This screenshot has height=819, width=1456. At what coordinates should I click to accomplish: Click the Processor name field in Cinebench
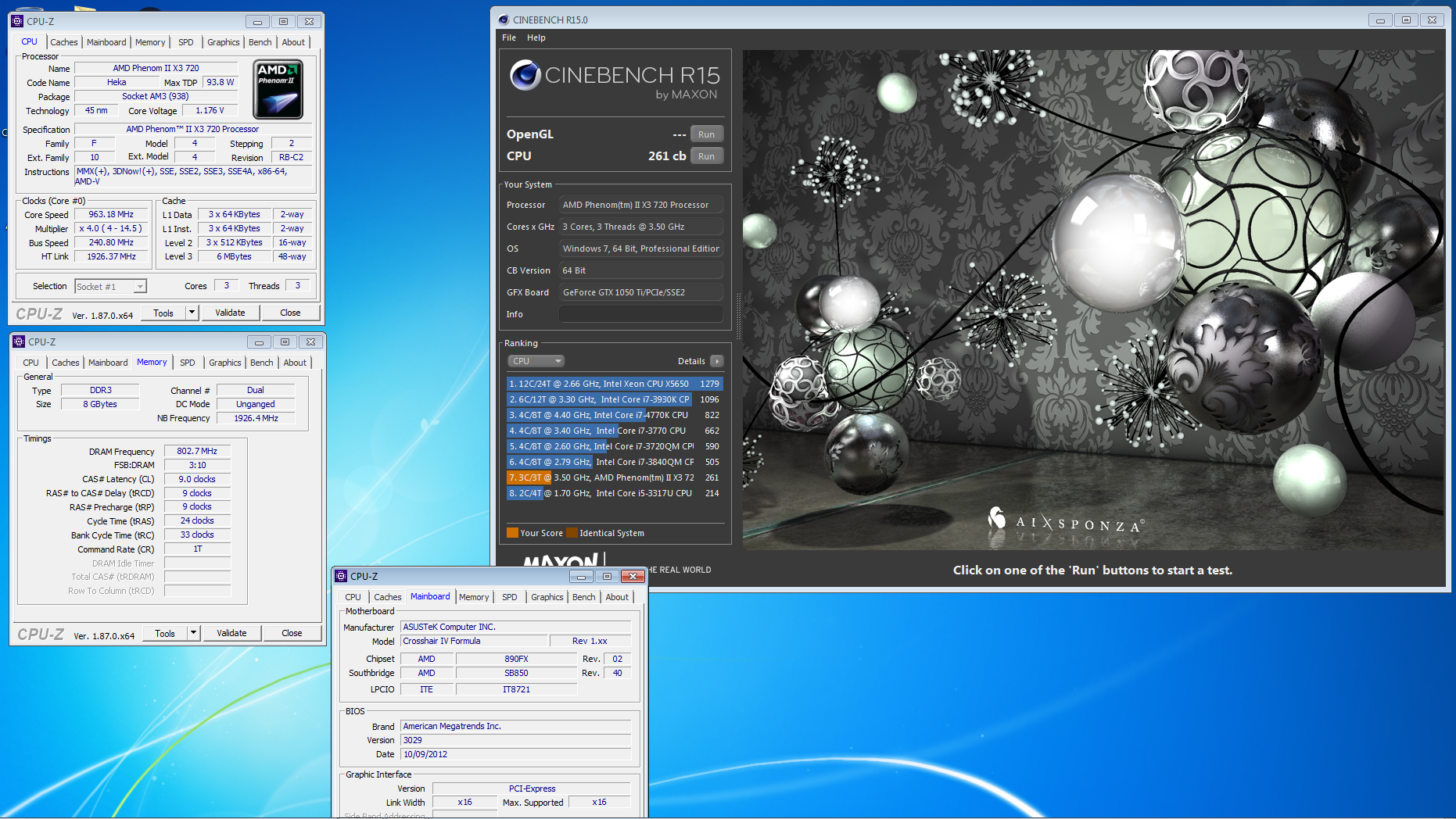(x=640, y=205)
